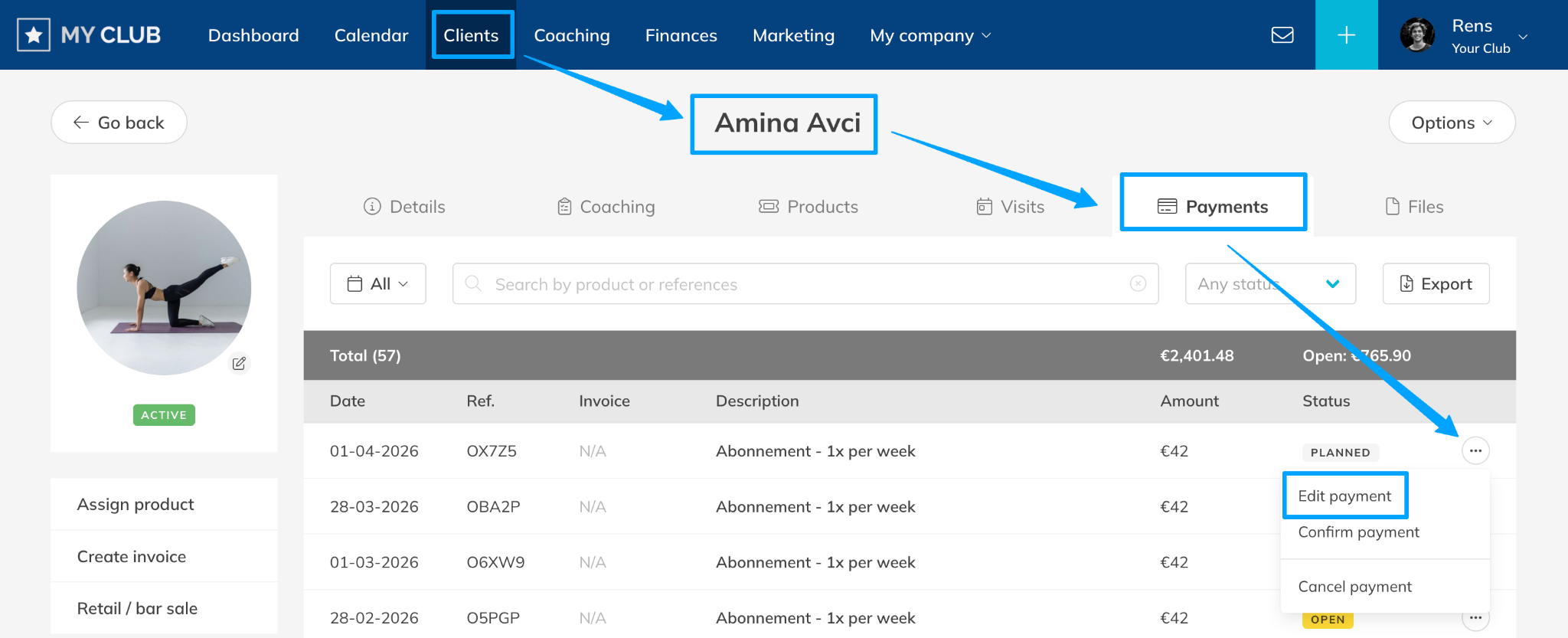Screen dimensions: 1568x638
Task: Select Edit payment from context menu
Action: pyautogui.click(x=1344, y=496)
